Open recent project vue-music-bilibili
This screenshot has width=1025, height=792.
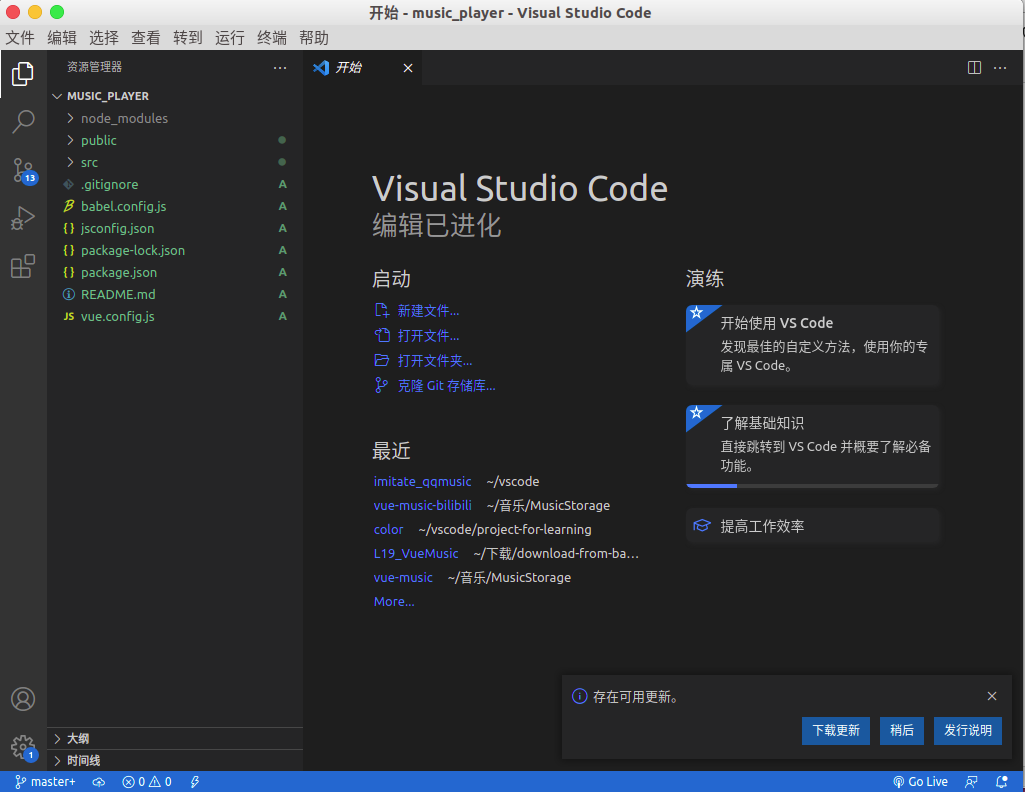(422, 506)
